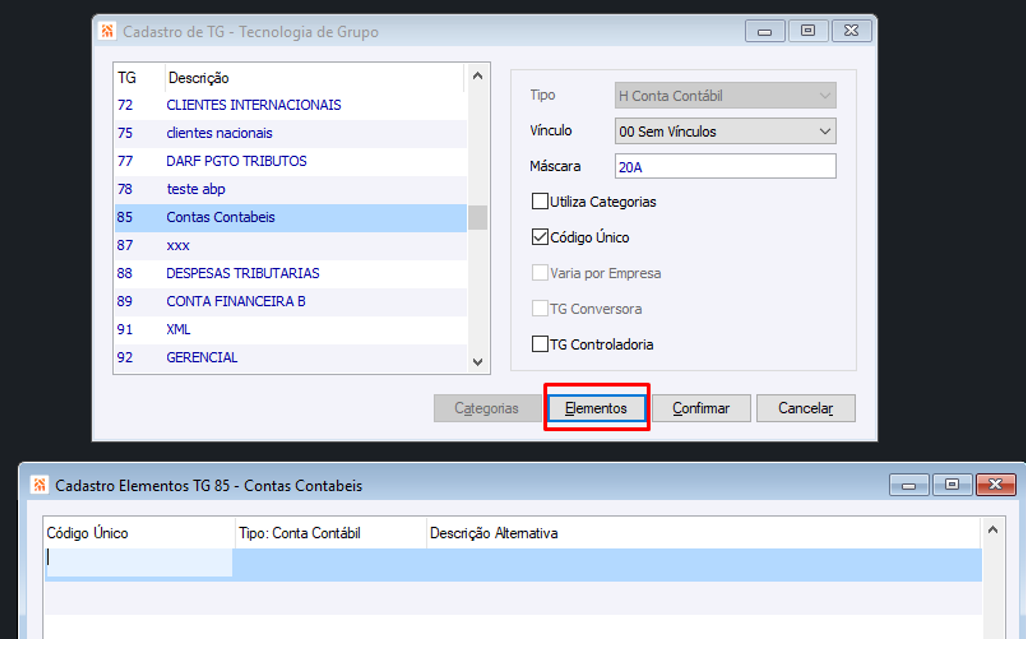Select row 89 CONTA FINANCEIRA B
The image size is (1026, 645).
click(291, 302)
